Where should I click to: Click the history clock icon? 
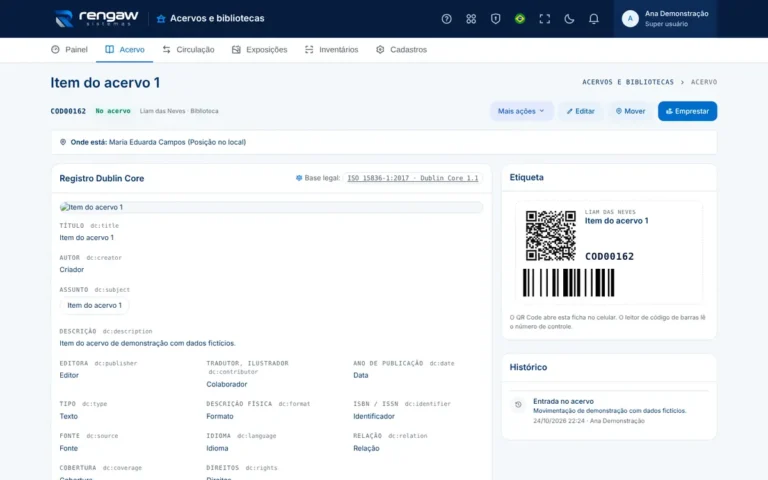[x=518, y=405]
